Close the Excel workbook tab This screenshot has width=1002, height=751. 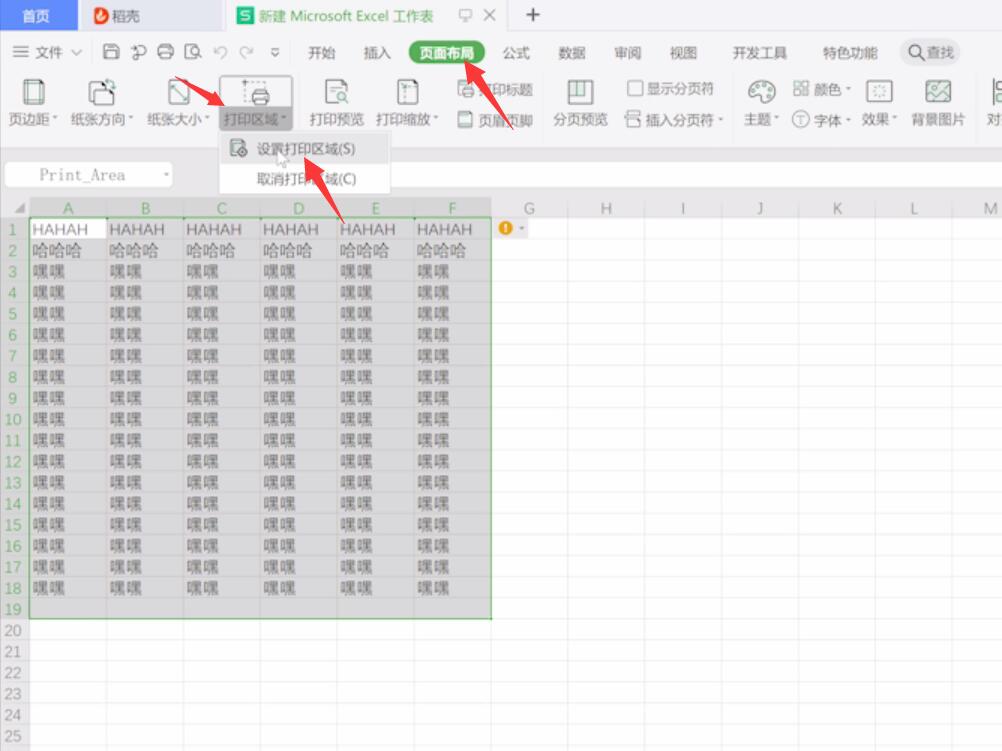489,15
